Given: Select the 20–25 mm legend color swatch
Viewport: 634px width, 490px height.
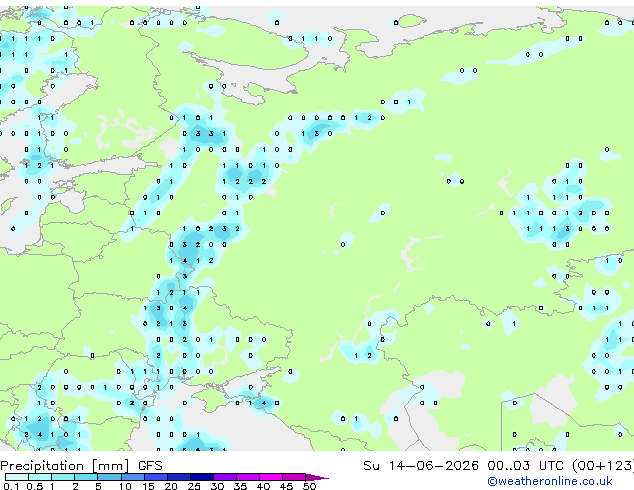Looking at the screenshot, I should (178, 477).
